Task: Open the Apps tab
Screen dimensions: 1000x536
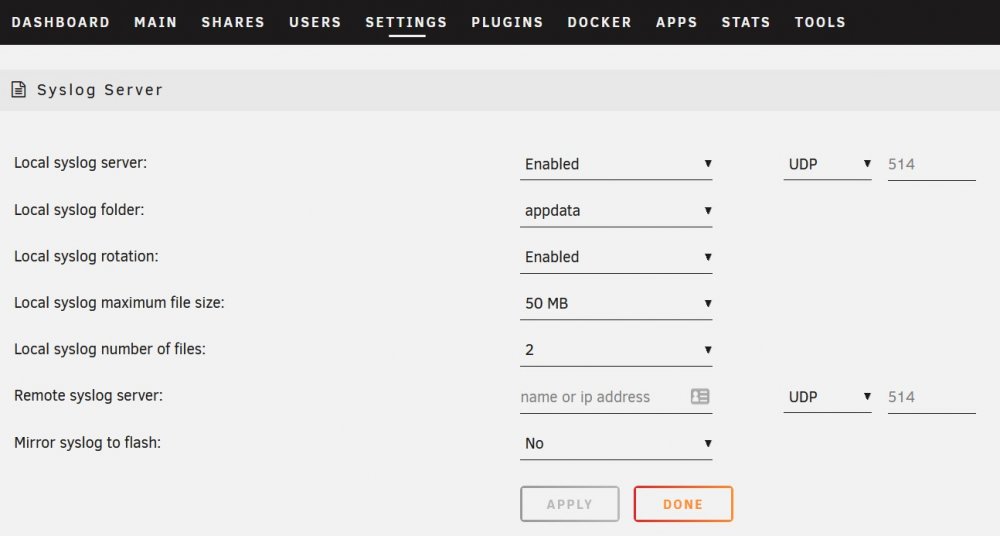Action: tap(677, 22)
